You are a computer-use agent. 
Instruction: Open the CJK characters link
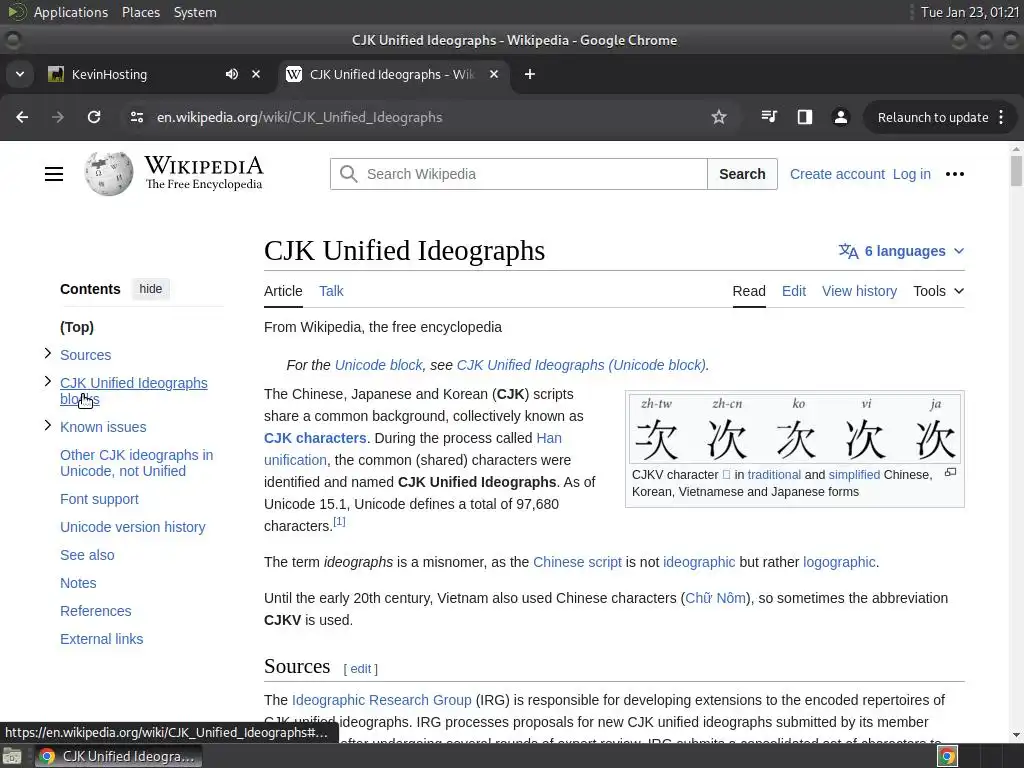click(x=315, y=438)
